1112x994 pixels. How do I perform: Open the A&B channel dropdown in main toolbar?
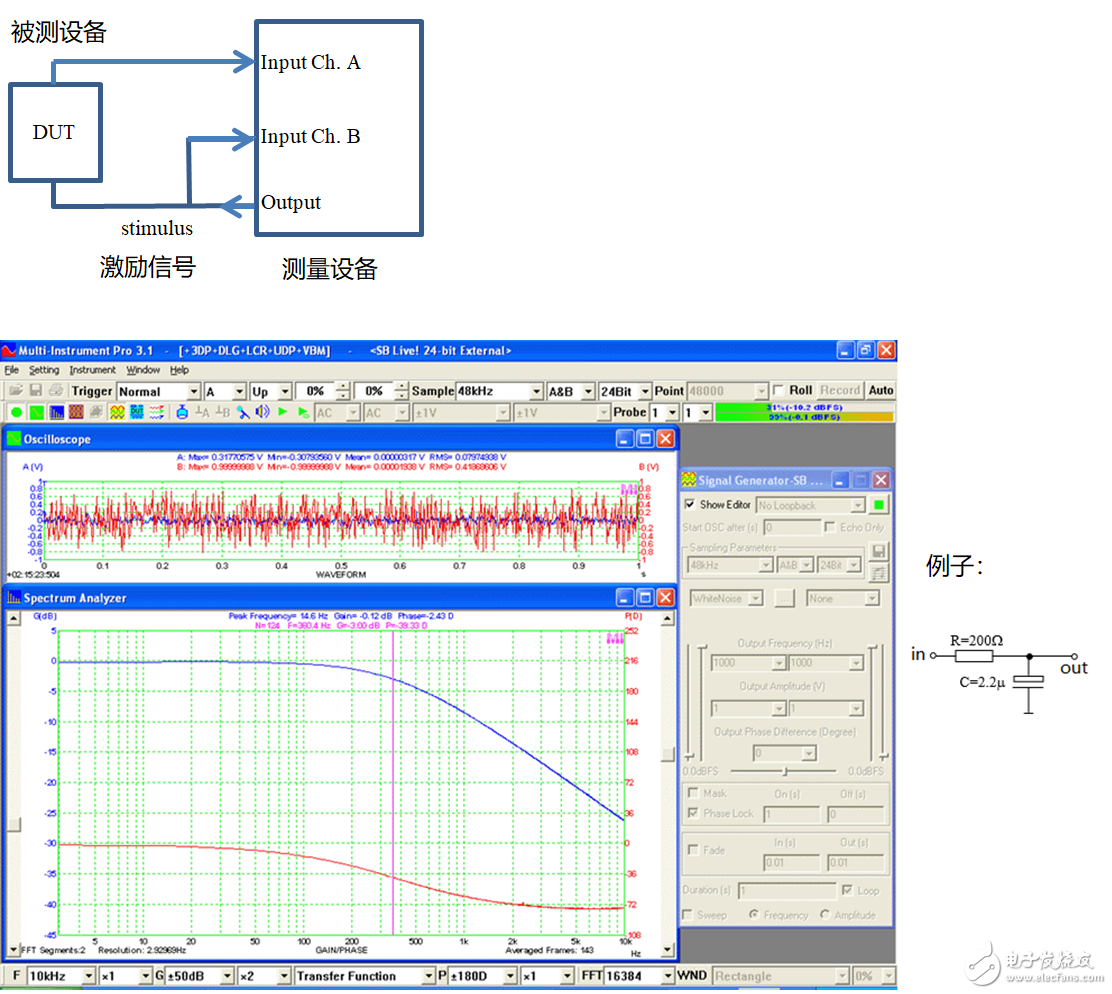570,391
